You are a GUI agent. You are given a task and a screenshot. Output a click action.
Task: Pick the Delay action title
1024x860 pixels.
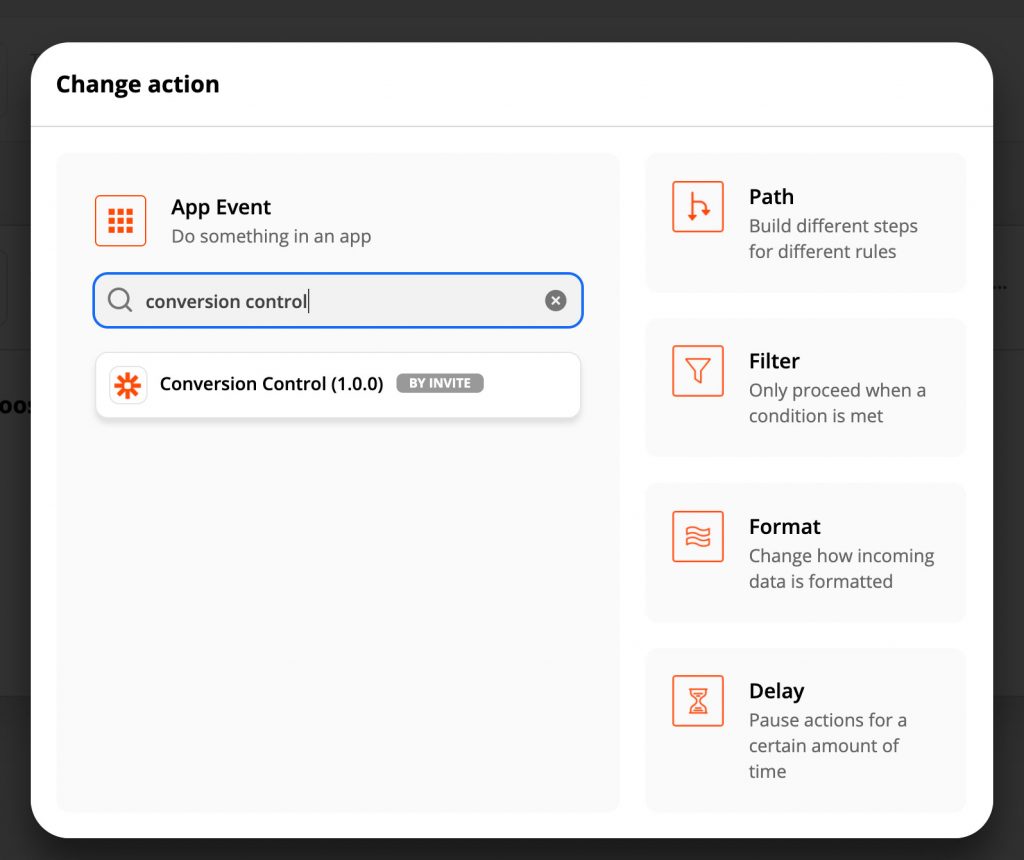tap(776, 691)
